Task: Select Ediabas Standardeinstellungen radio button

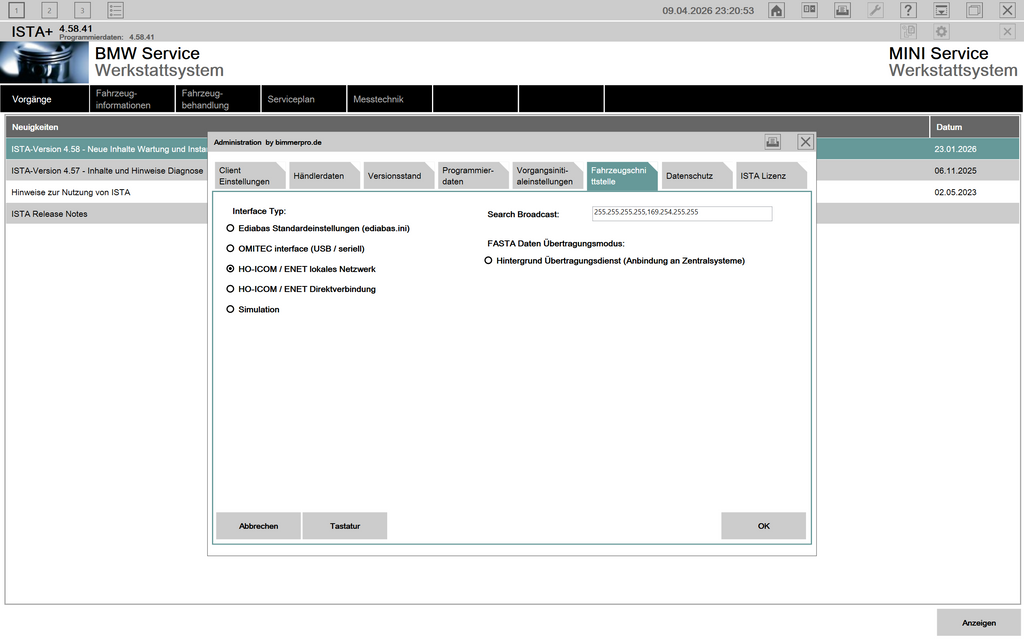Action: click(231, 229)
